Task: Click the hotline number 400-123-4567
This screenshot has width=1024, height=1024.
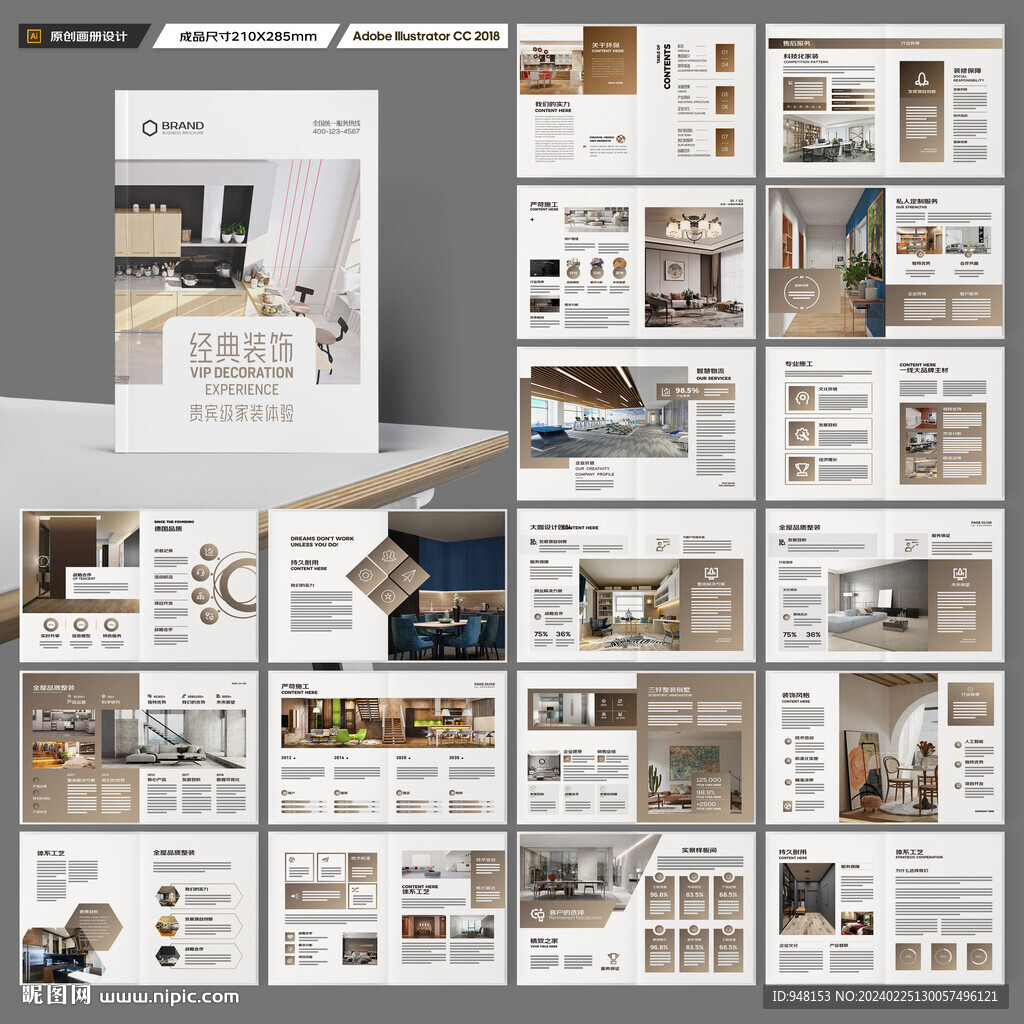Action: [x=336, y=131]
